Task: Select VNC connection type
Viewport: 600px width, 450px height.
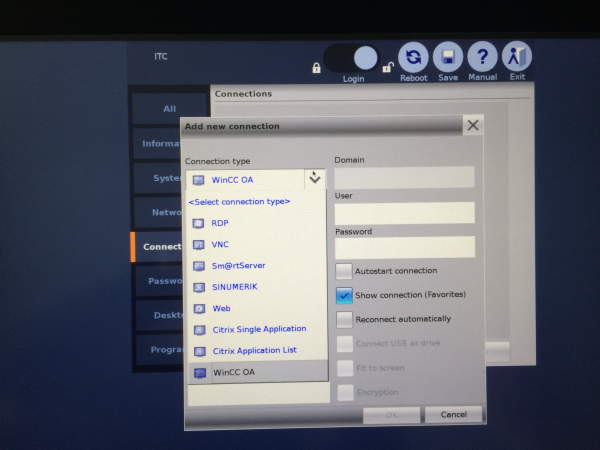Action: point(258,245)
